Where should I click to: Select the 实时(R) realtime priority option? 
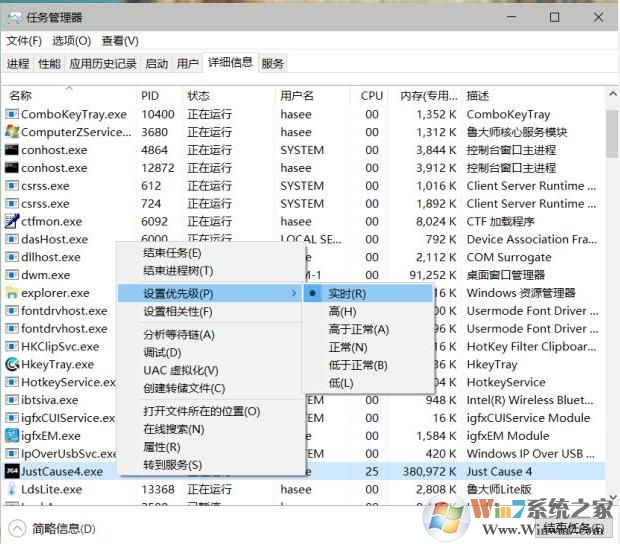point(347,294)
